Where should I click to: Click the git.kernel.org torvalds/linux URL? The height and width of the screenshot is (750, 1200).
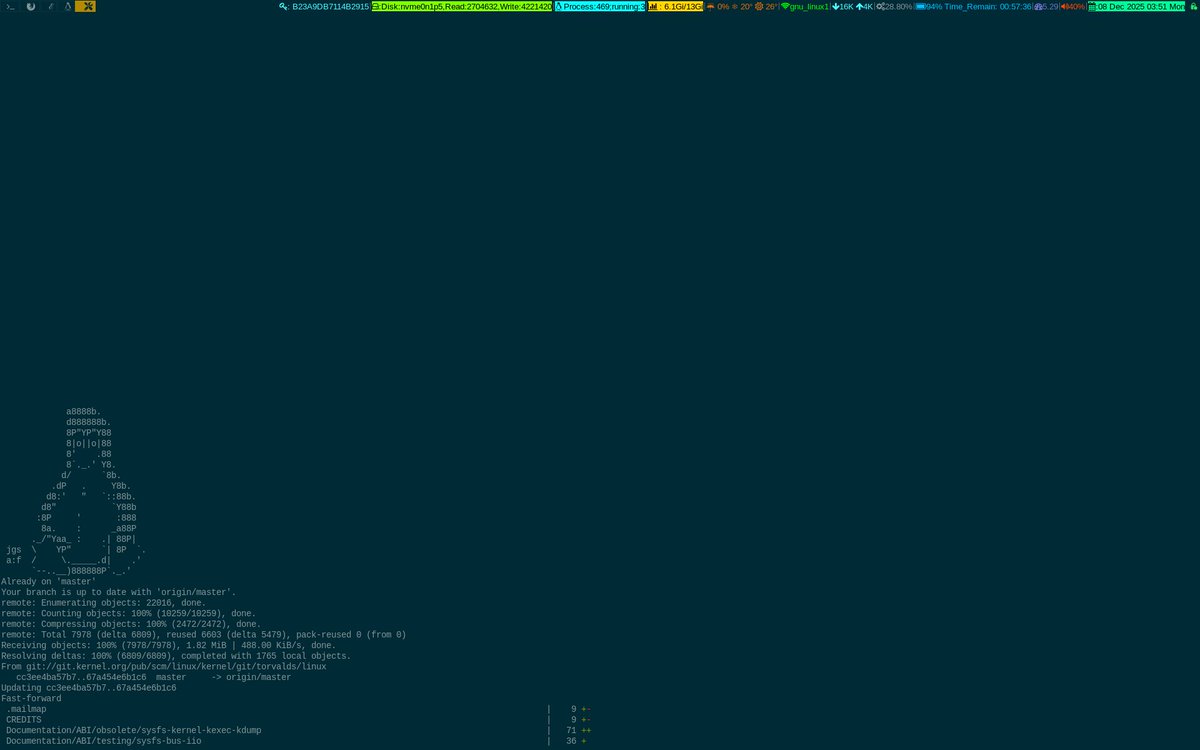(177, 666)
